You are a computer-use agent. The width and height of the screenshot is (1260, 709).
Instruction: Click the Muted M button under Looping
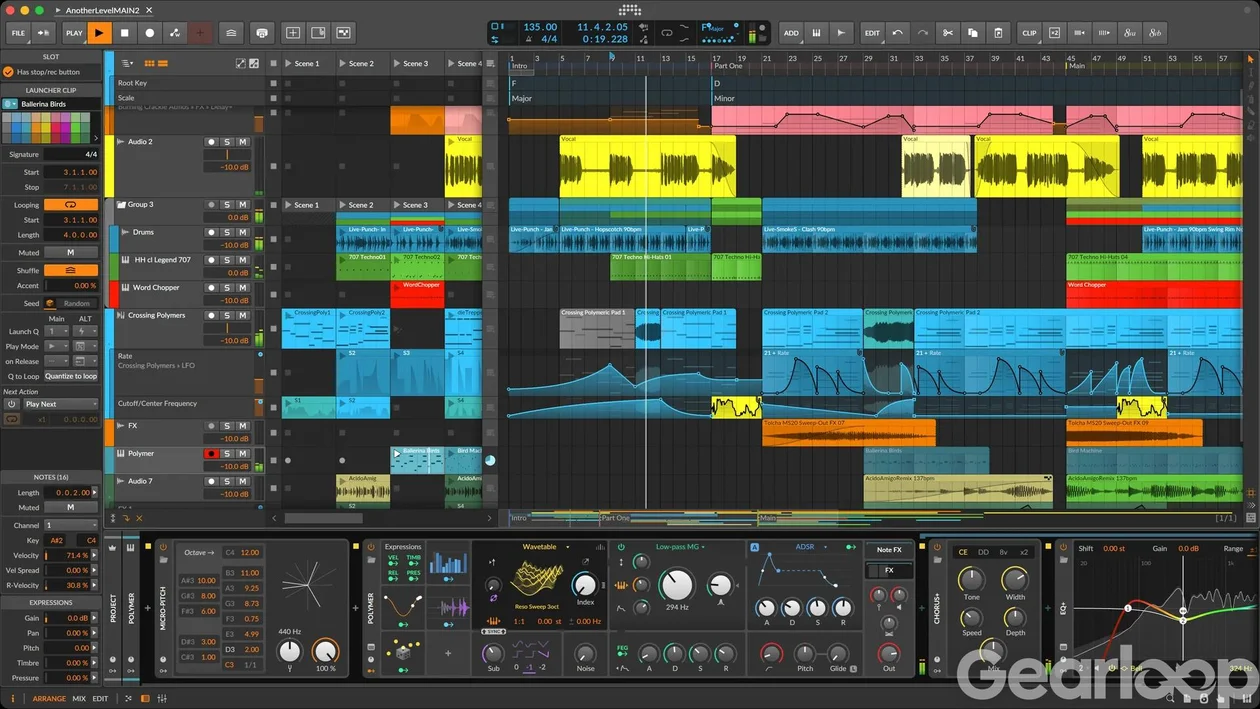tap(71, 253)
